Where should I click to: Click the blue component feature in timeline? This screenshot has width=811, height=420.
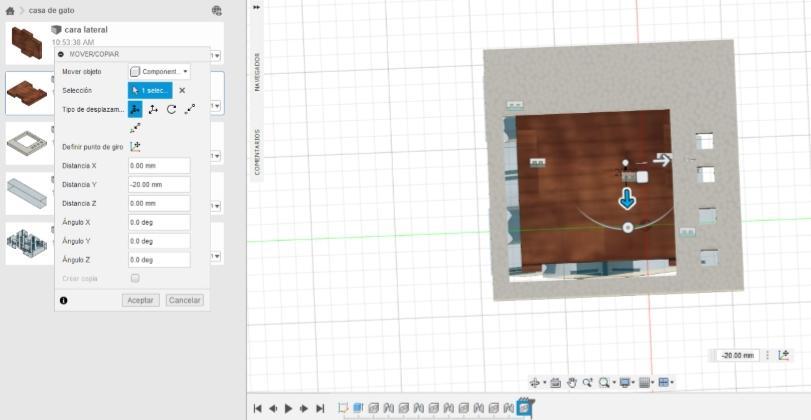(x=357, y=409)
